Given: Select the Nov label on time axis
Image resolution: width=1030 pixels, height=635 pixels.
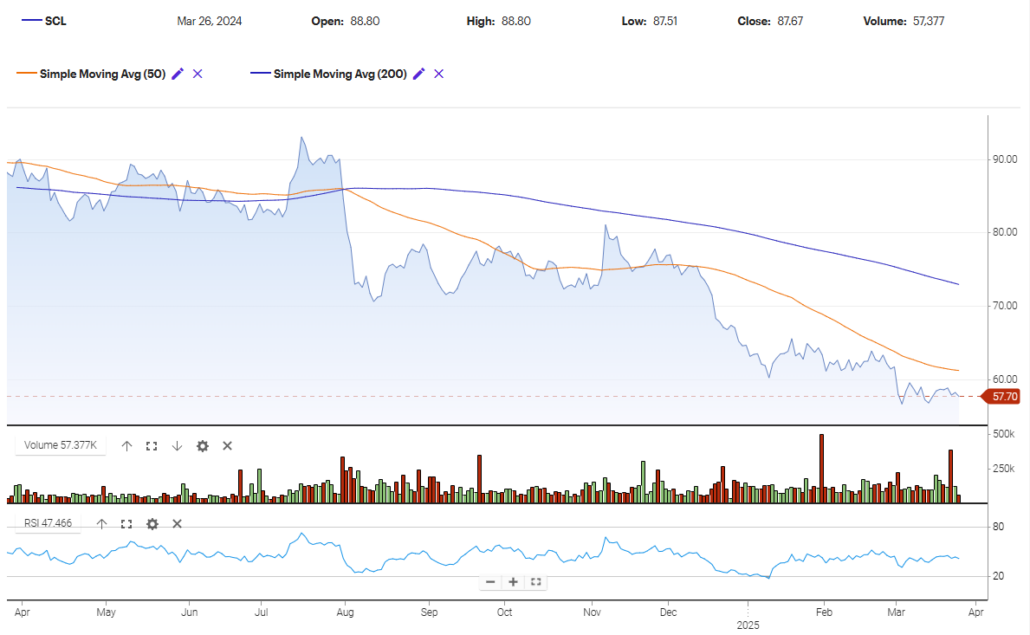Looking at the screenshot, I should pos(592,612).
